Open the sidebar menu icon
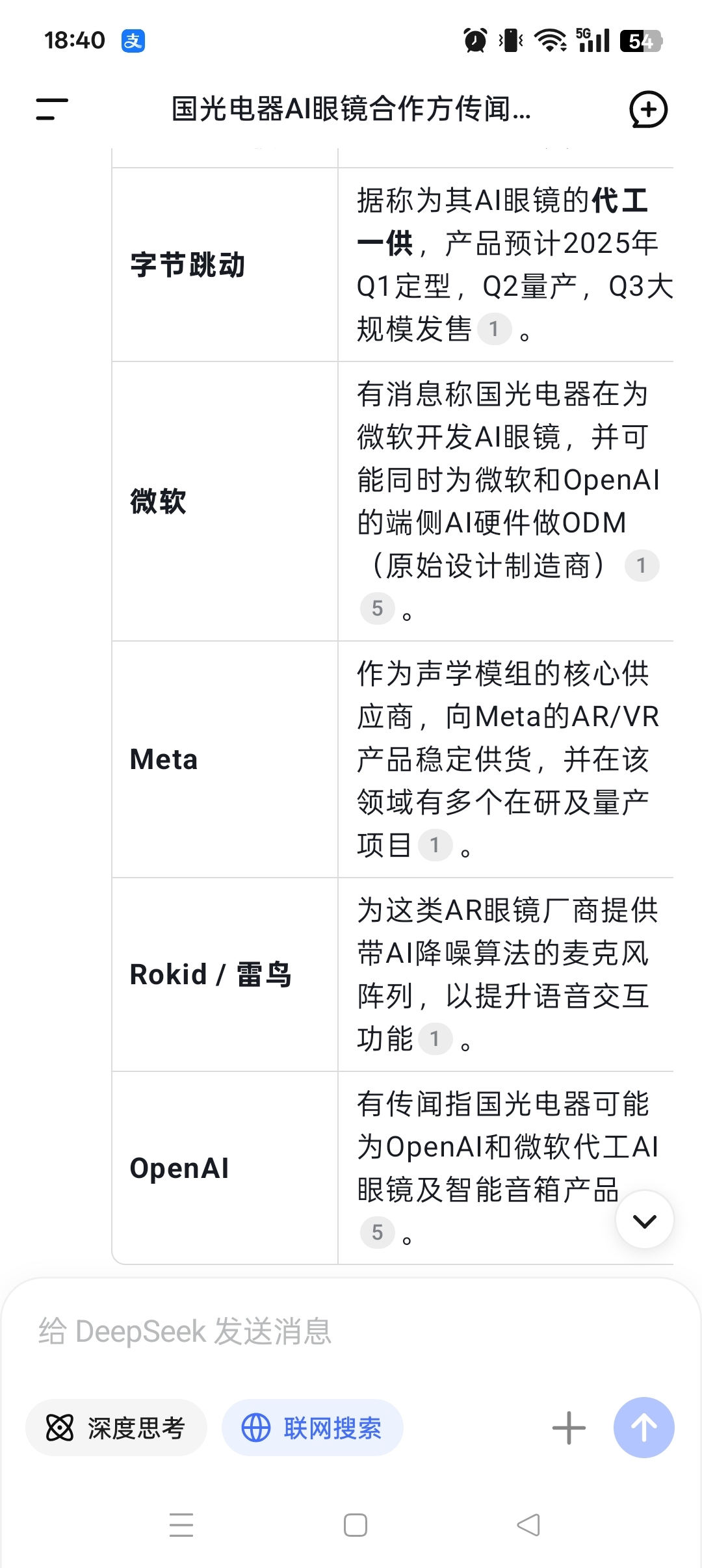 52,109
